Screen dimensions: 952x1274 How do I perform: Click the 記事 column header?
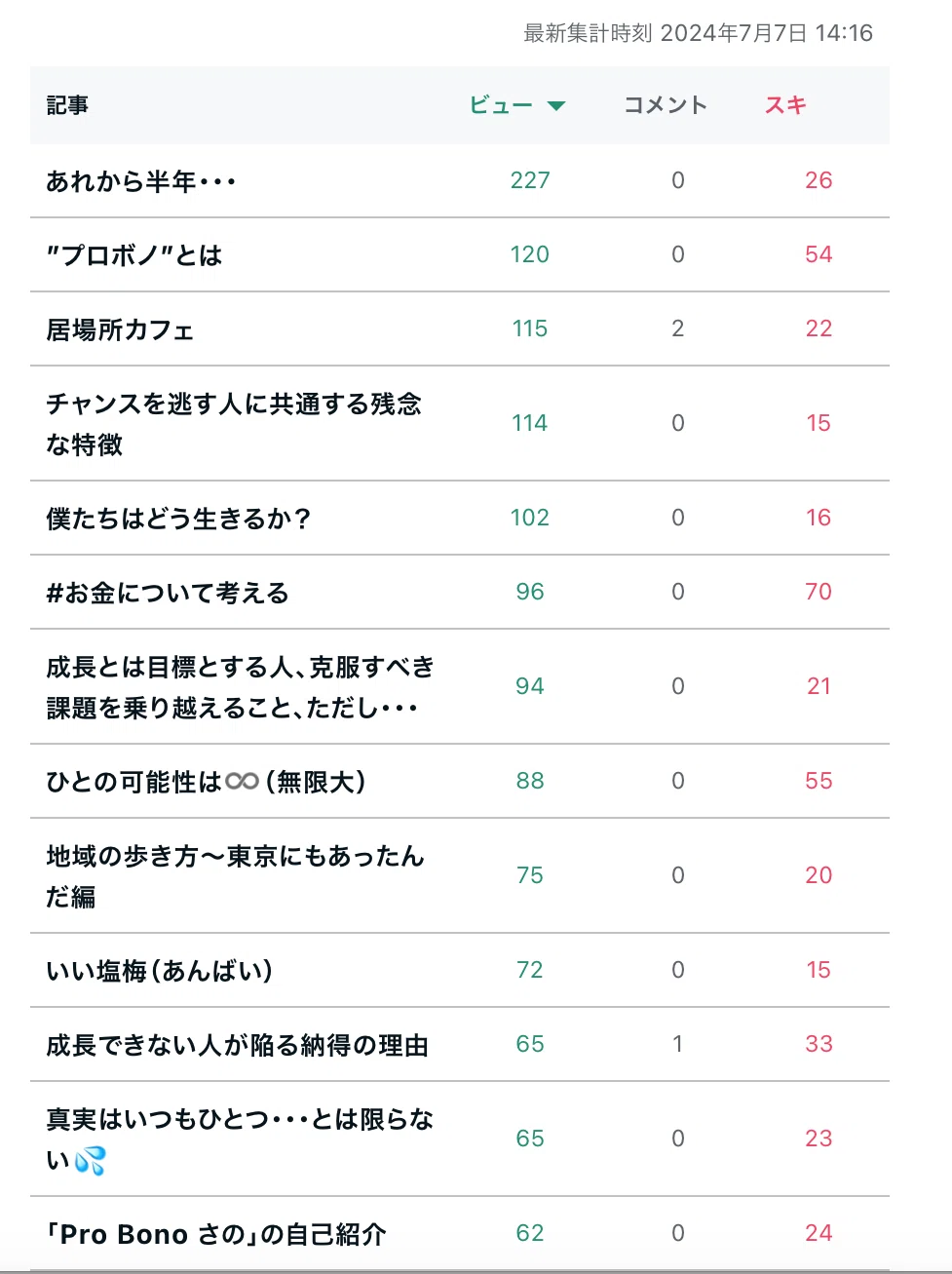67,105
